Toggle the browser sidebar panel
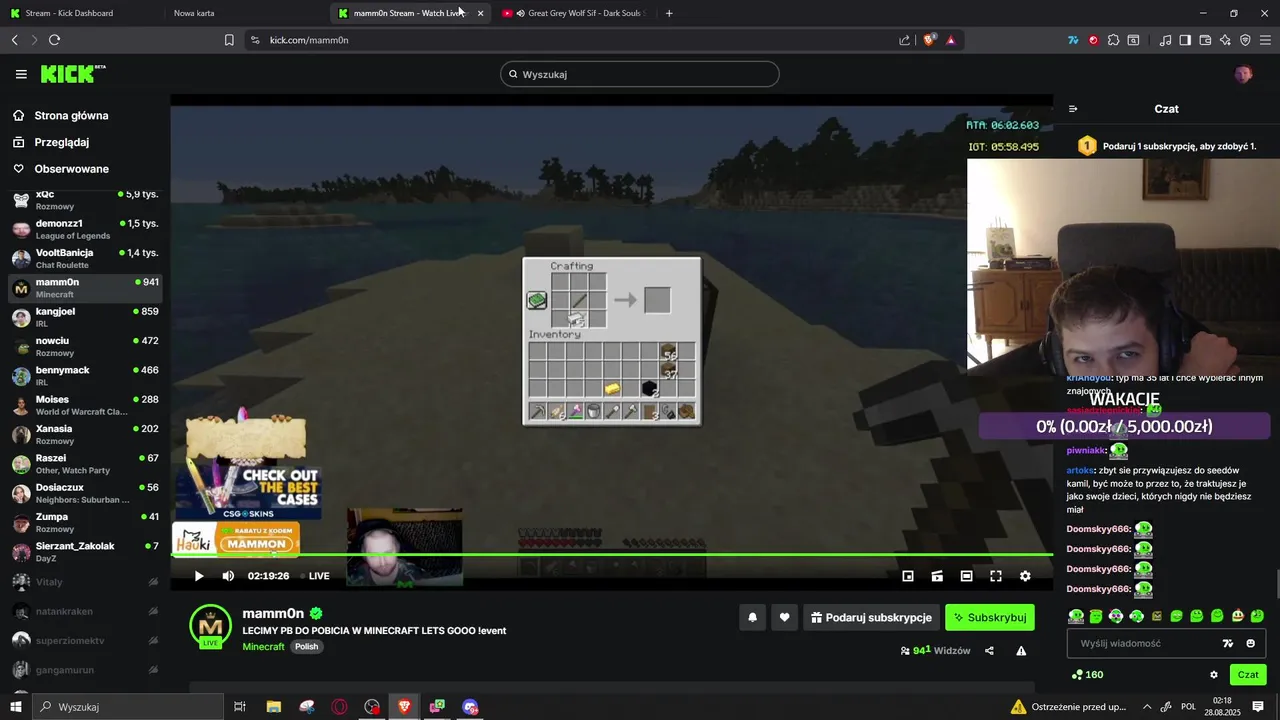This screenshot has width=1280, height=720. 1185,40
